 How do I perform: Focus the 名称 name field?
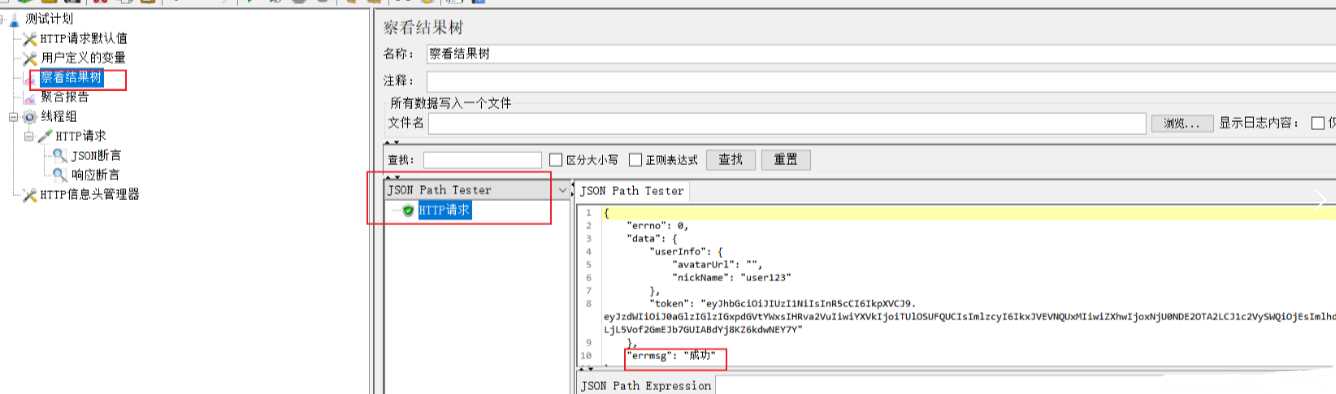(880, 53)
